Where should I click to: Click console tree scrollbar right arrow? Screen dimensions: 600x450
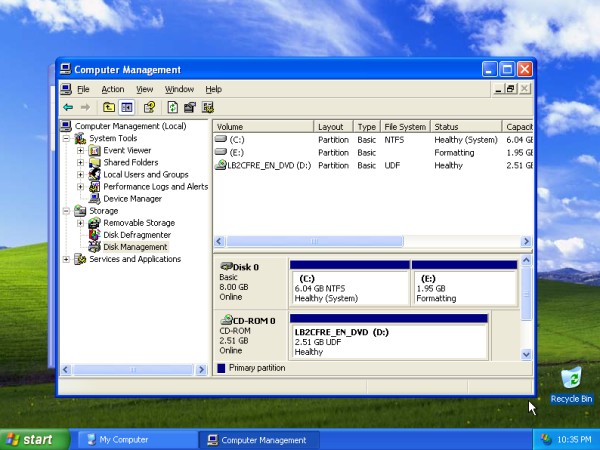(x=201, y=370)
